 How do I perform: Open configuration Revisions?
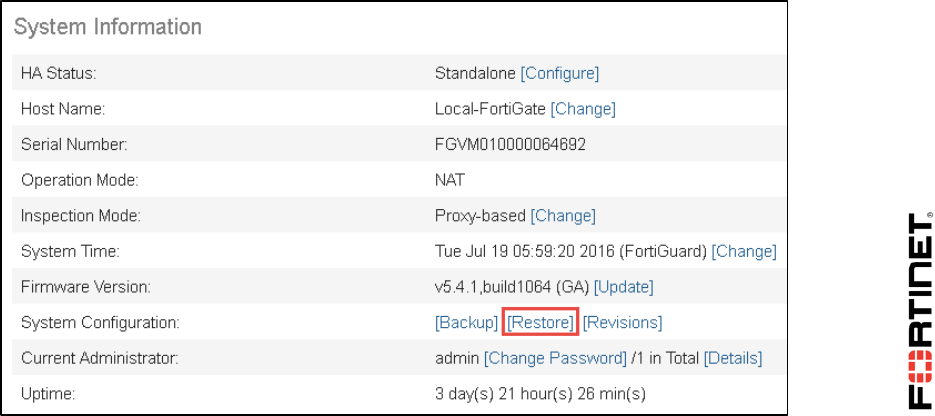pyautogui.click(x=622, y=323)
